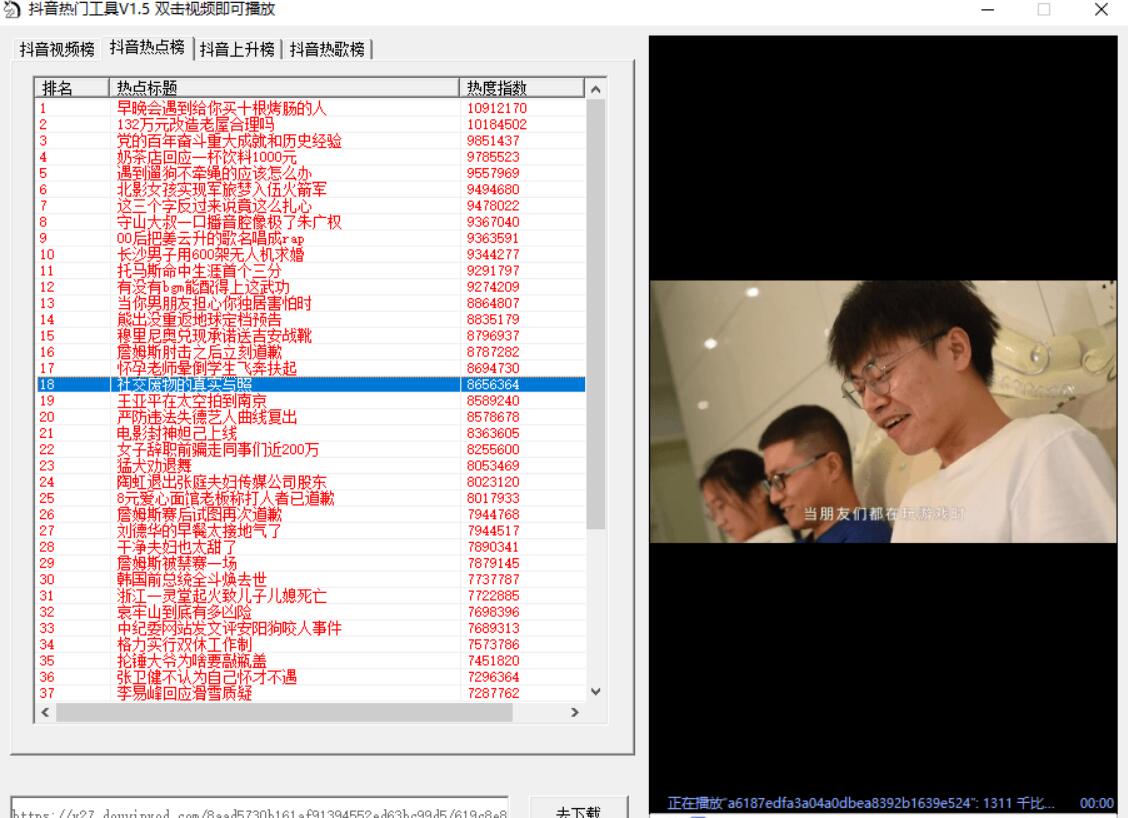Select row 陶虹退出张庭夫妇传媒公司股东
1128x818 pixels.
311,482
